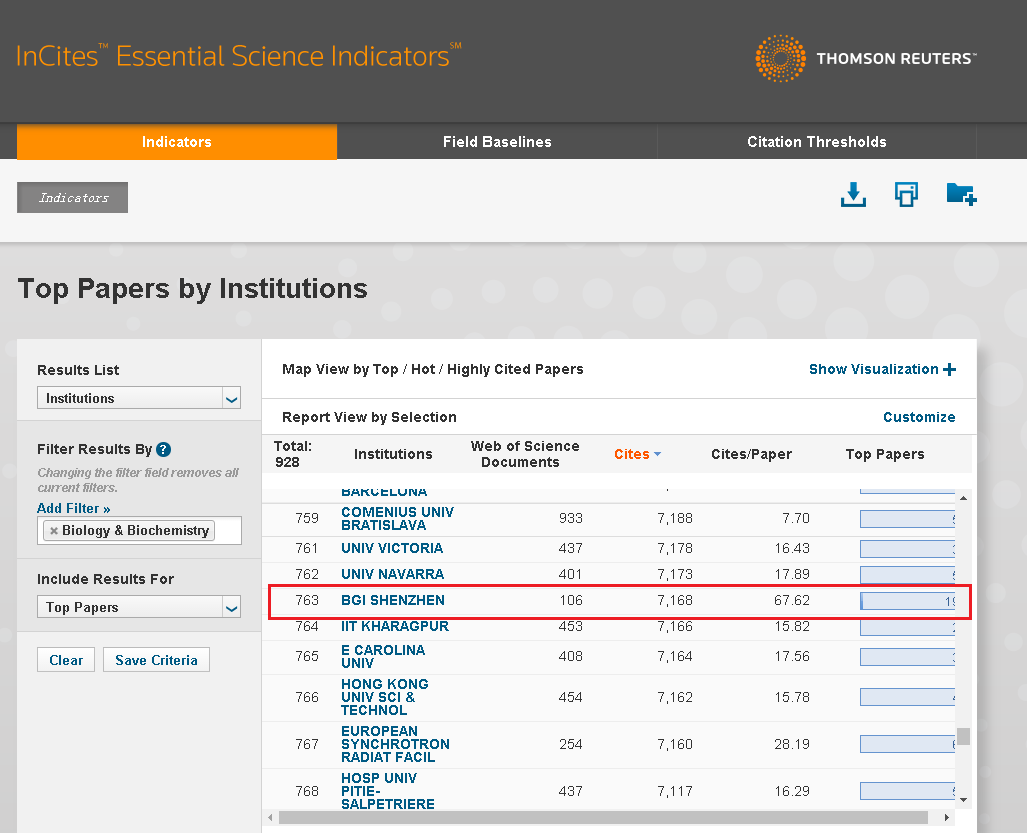
Task: Click the Save Criteria button
Action: pos(157,660)
